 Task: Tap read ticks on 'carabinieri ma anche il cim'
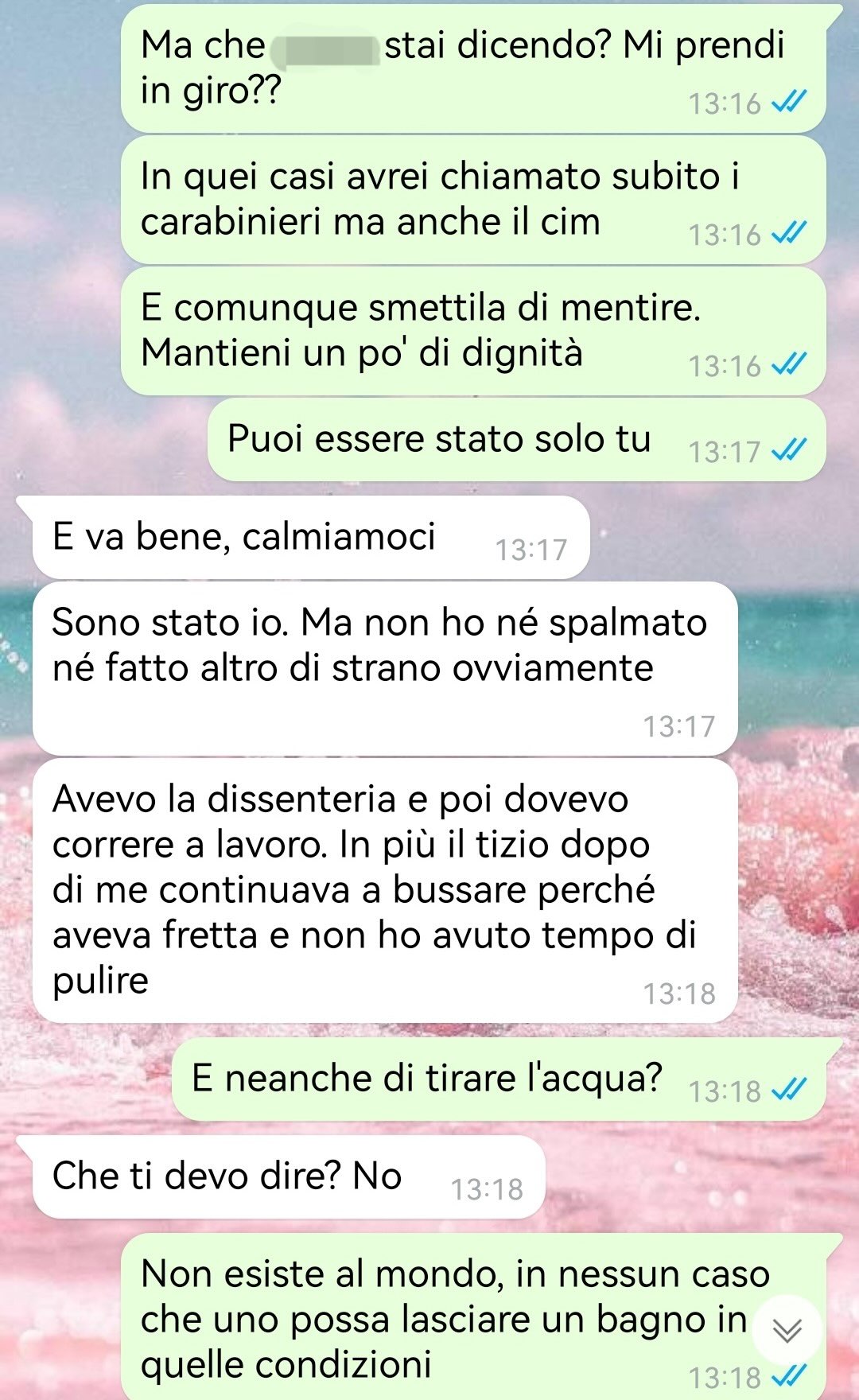[x=789, y=233]
